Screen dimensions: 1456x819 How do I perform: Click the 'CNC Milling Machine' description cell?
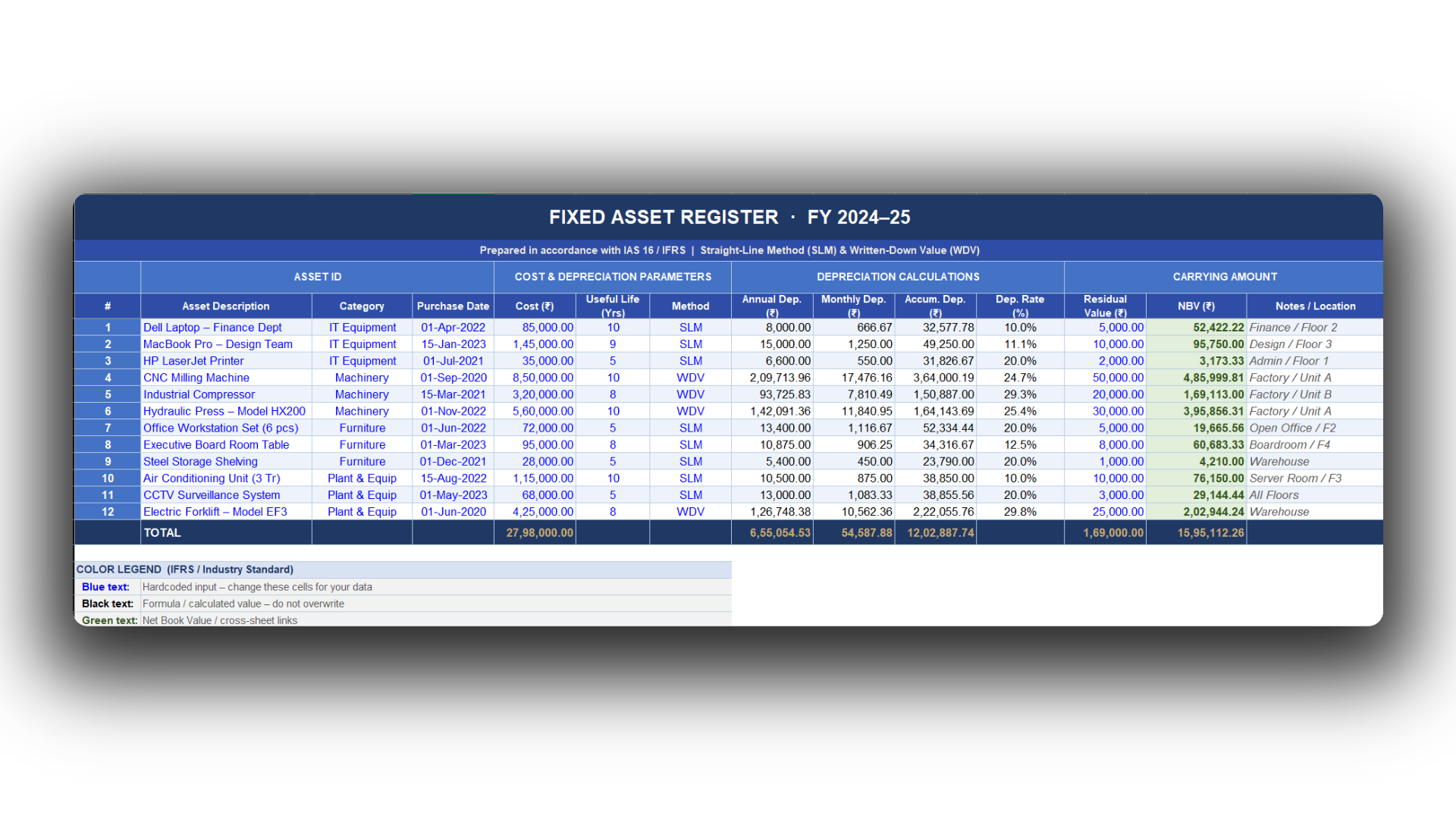click(226, 378)
